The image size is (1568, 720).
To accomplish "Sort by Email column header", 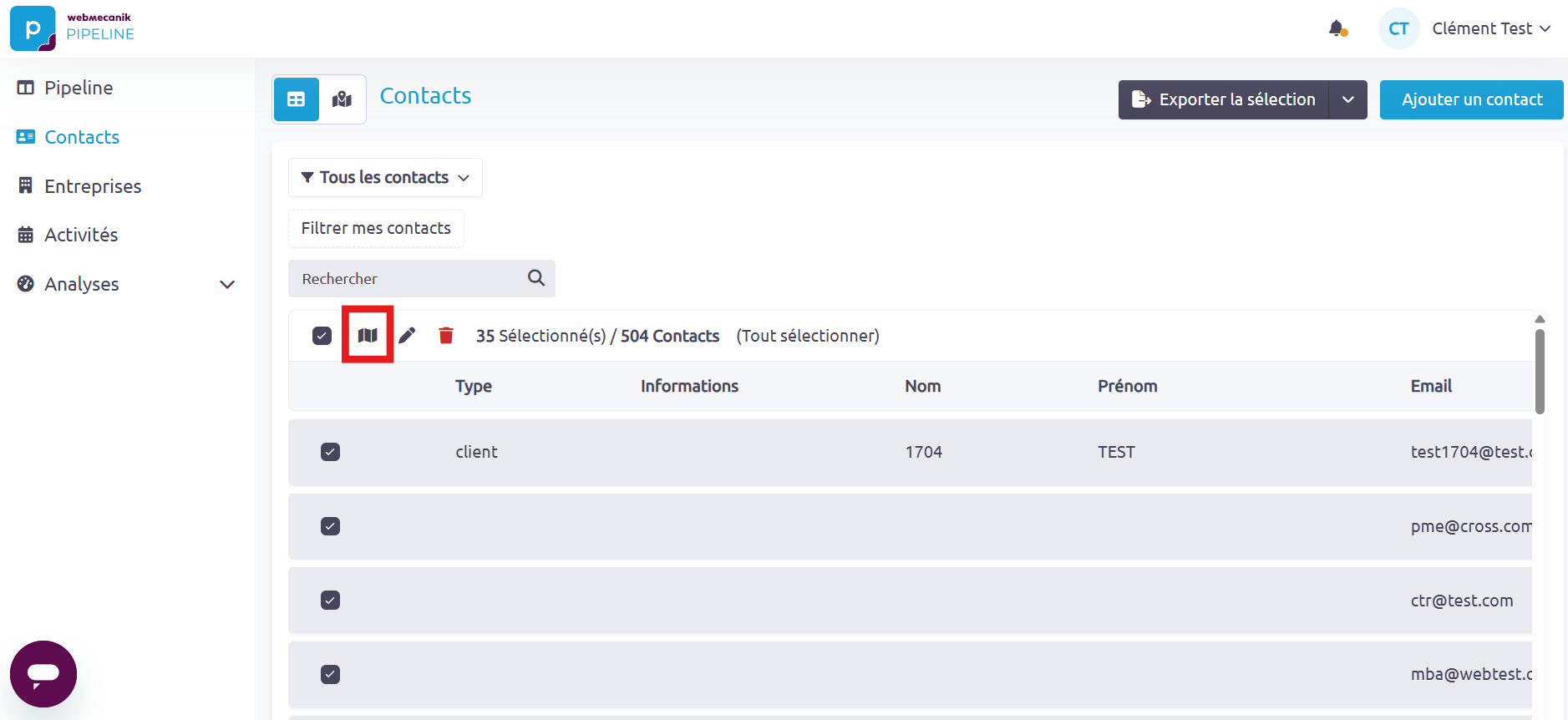I will pos(1431,386).
